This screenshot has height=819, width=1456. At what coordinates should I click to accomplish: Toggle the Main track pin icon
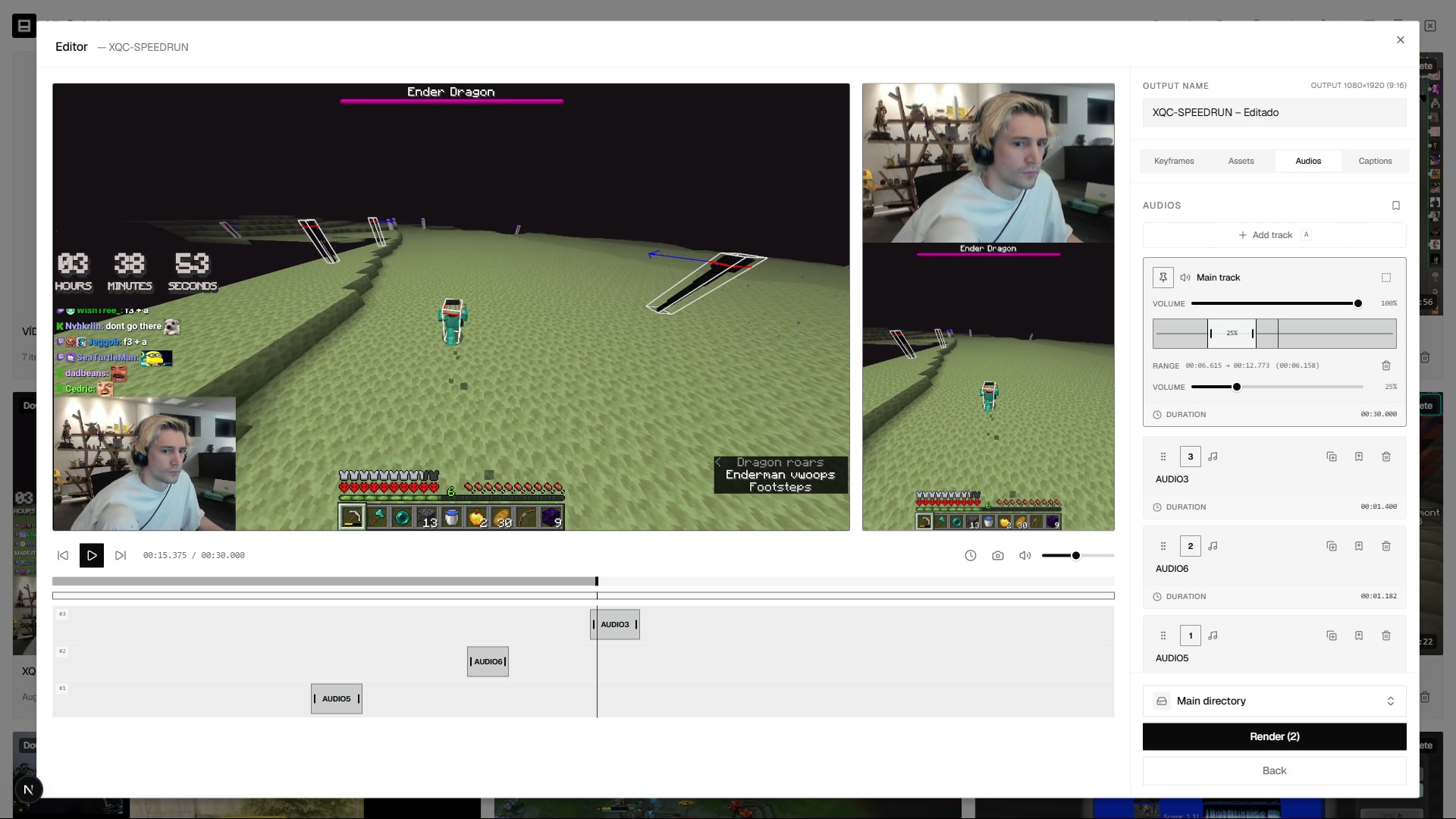click(x=1163, y=278)
